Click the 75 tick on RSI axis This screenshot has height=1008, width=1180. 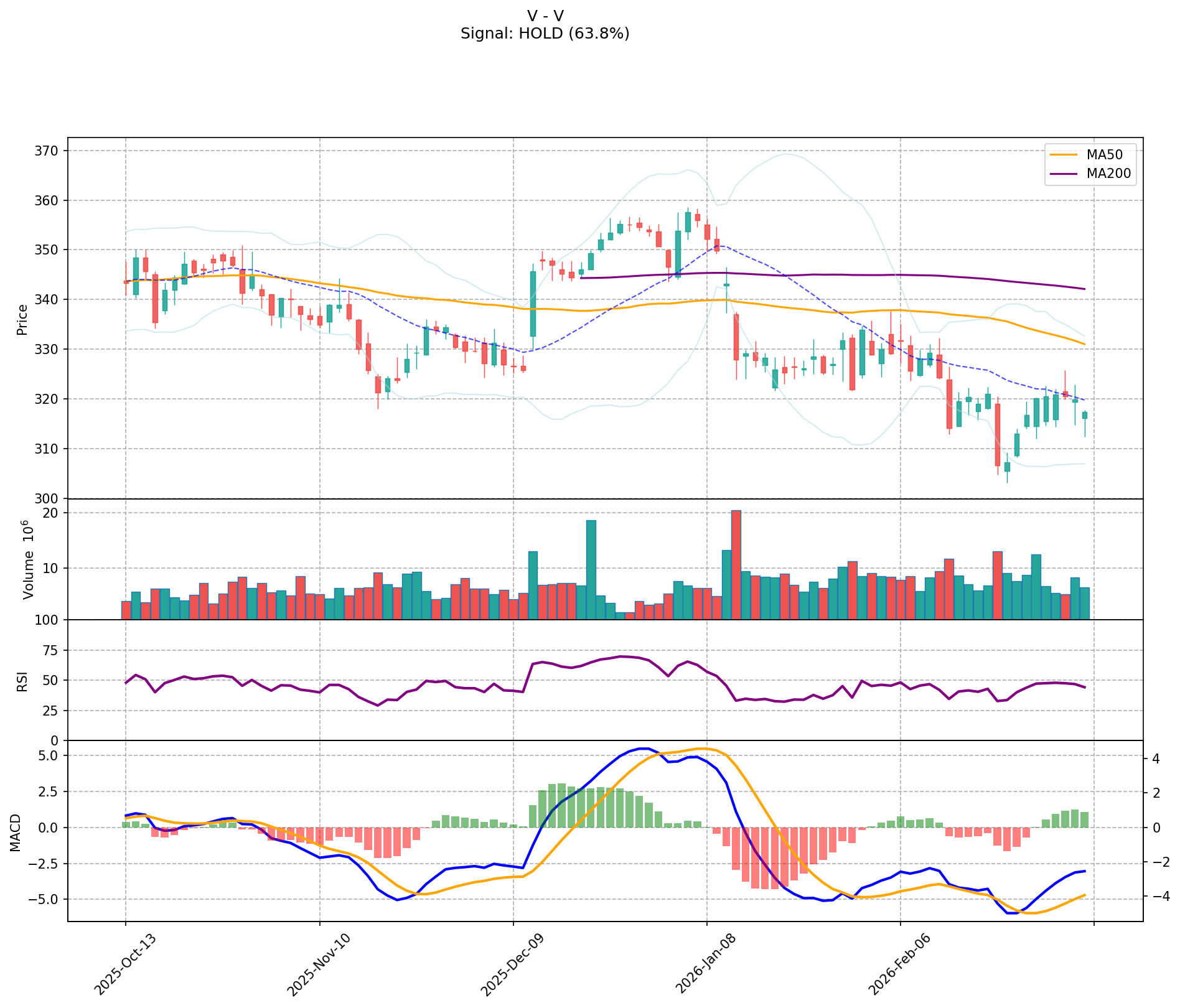point(50,650)
